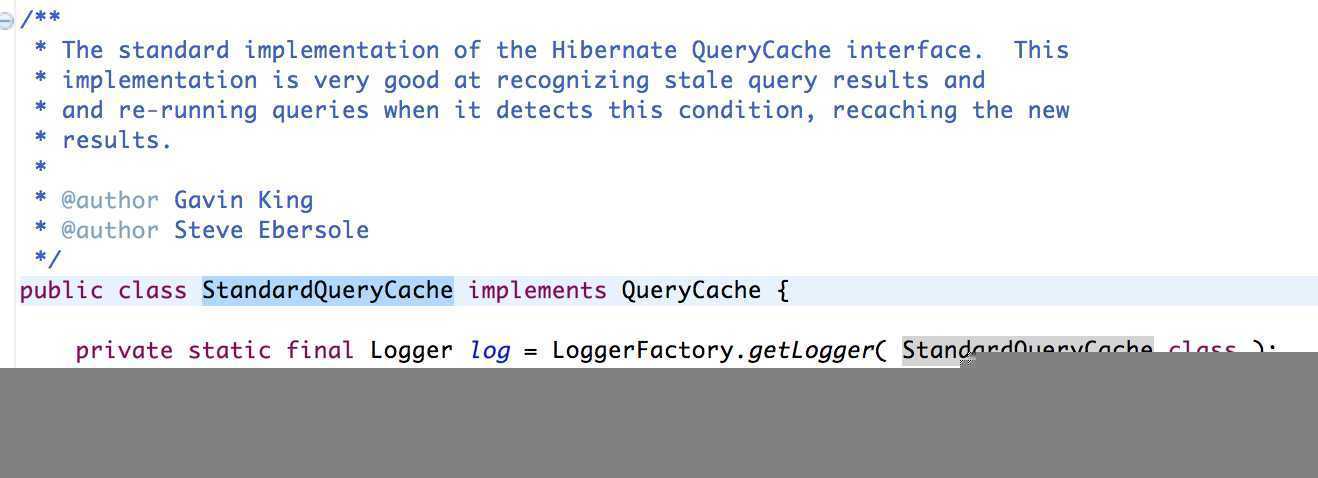
Task: Place cursor on the class keyword
Action: pyautogui.click(x=152, y=291)
